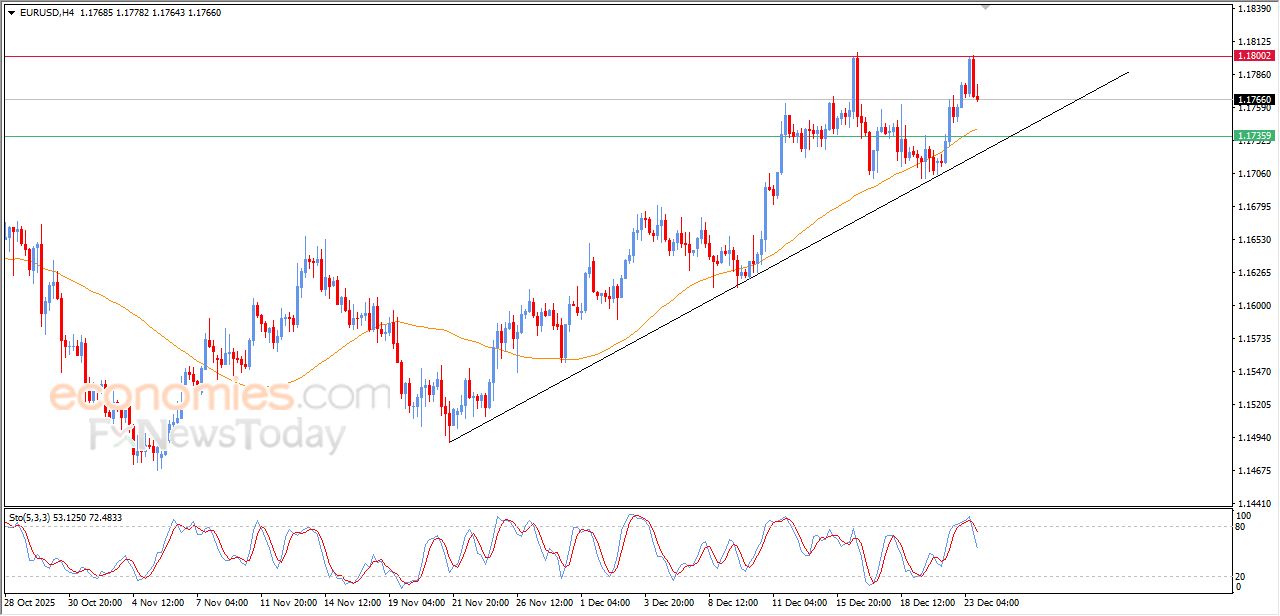Click the 28 Oct 2025 date label
1280x616 pixels.
click(33, 603)
